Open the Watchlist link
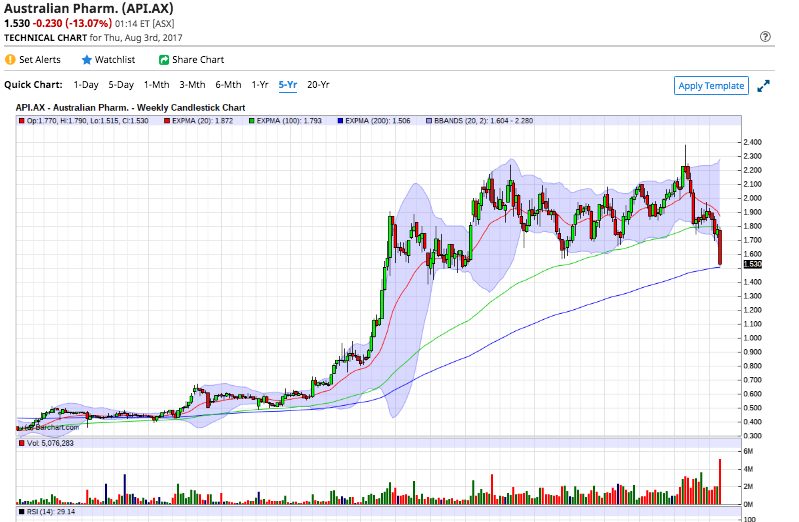 click(x=115, y=60)
